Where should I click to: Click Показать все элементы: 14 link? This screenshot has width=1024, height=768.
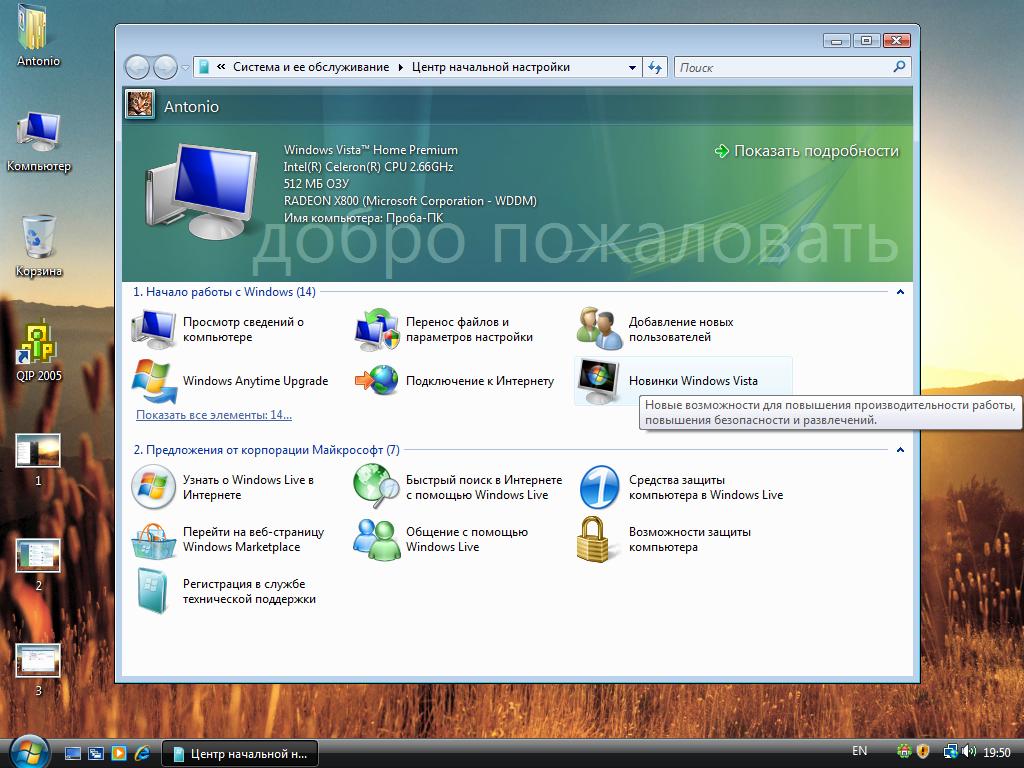pos(214,415)
